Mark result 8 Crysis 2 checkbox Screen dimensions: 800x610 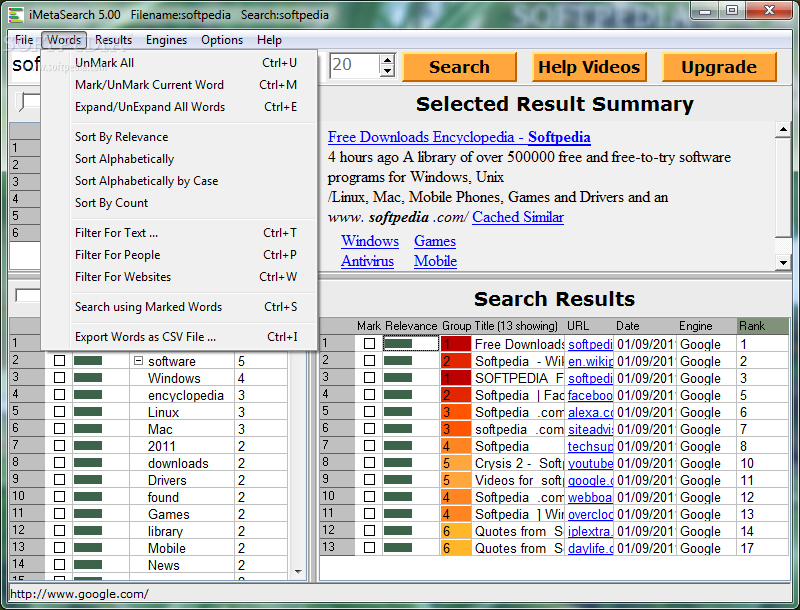click(369, 463)
